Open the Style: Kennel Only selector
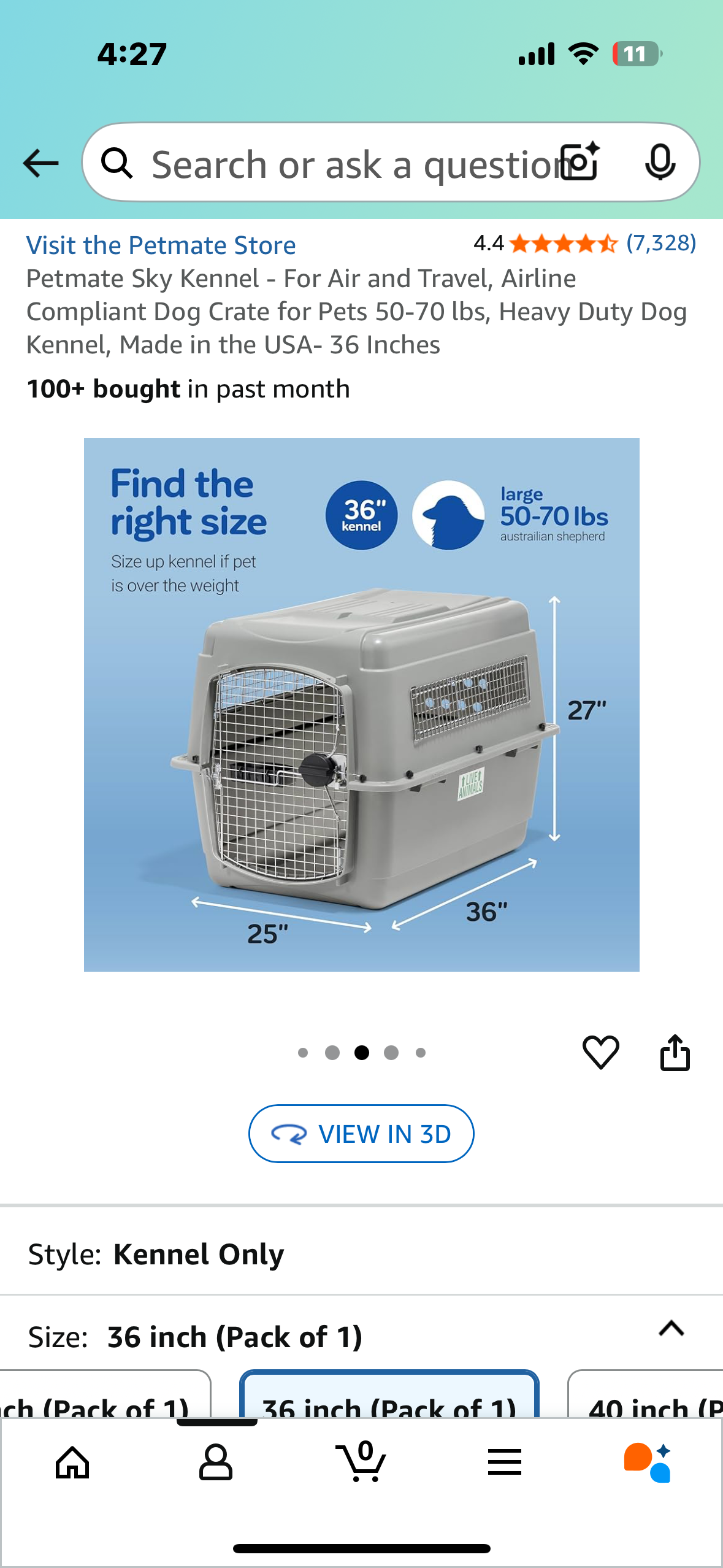Screen dimensions: 723x1568 point(361,1254)
